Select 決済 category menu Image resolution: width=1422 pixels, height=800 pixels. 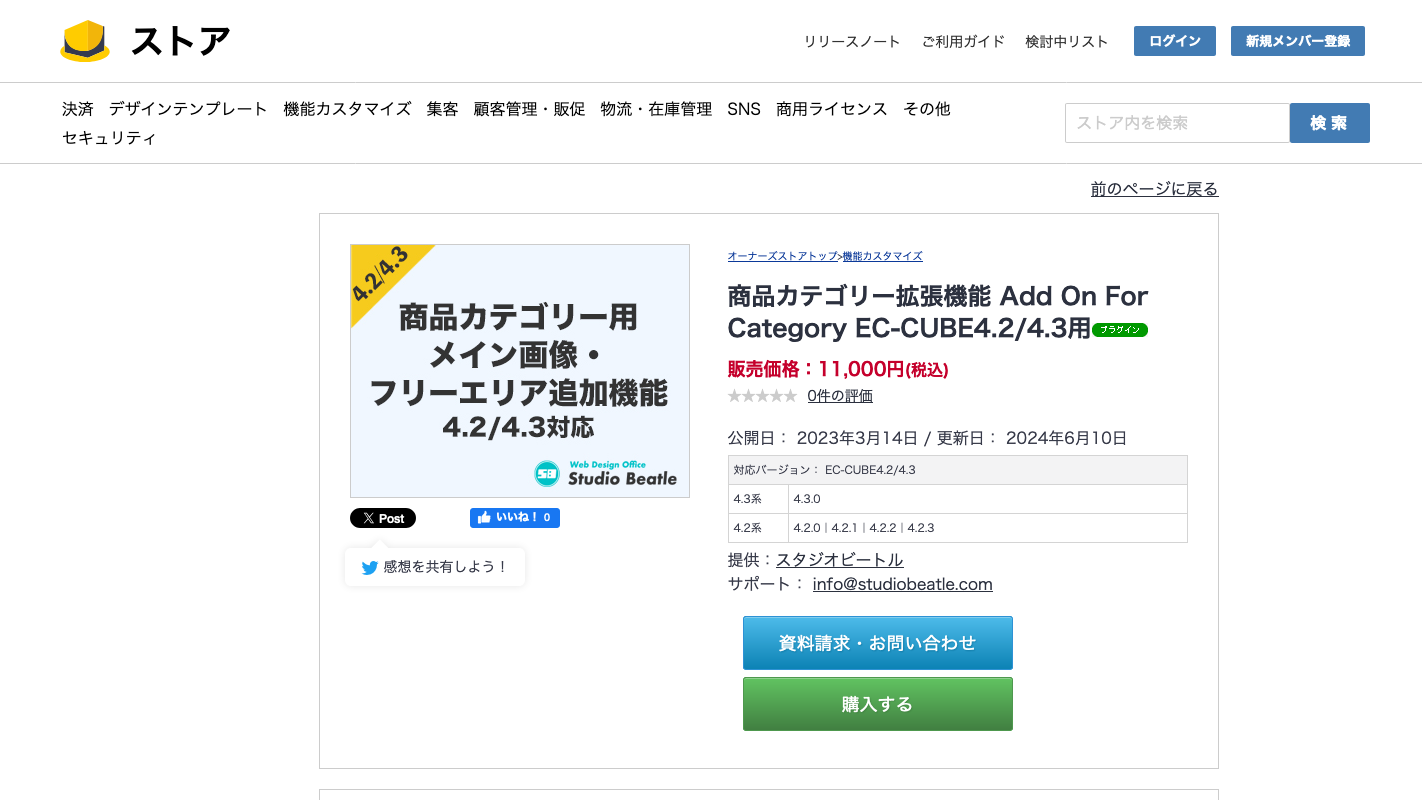pos(78,109)
